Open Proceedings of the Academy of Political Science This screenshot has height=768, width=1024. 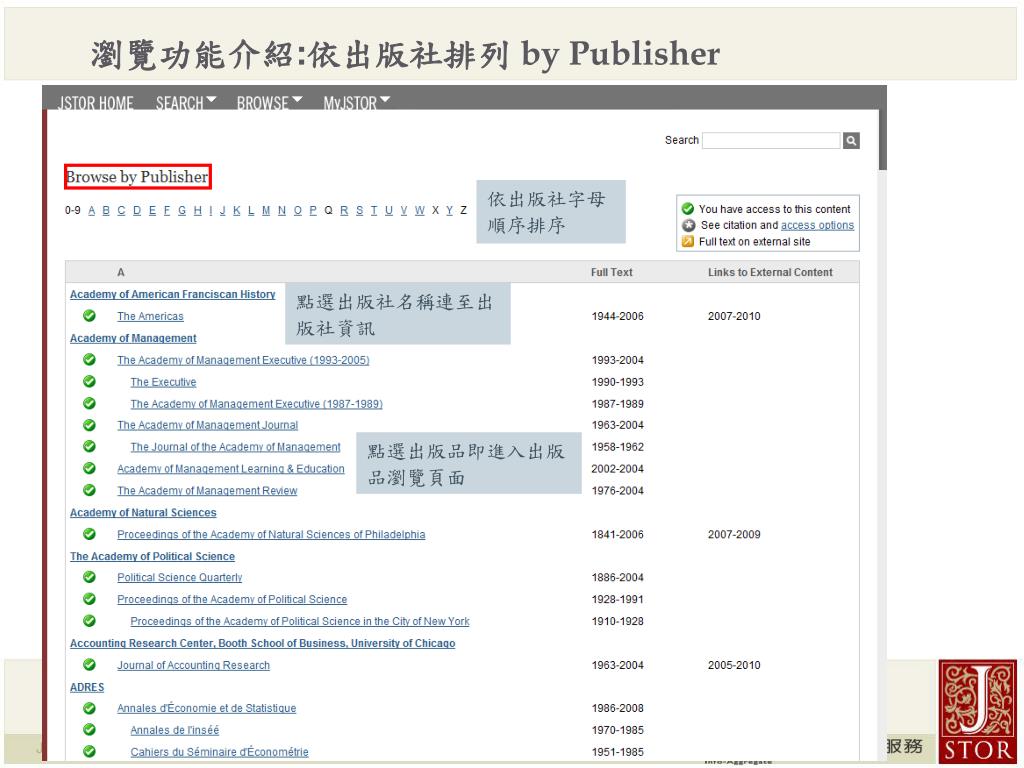[x=232, y=600]
